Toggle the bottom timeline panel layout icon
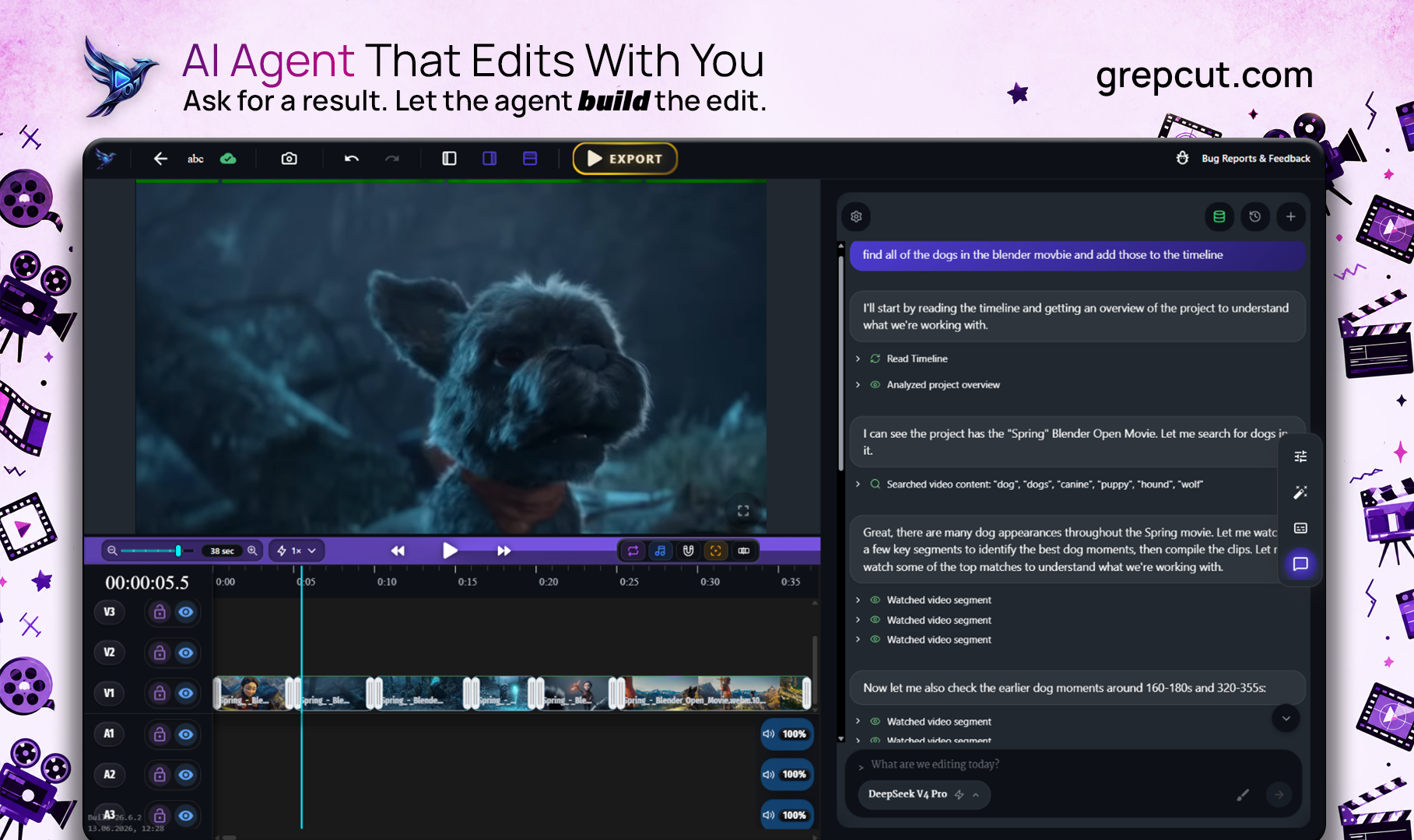The height and width of the screenshot is (840, 1414). pos(530,159)
